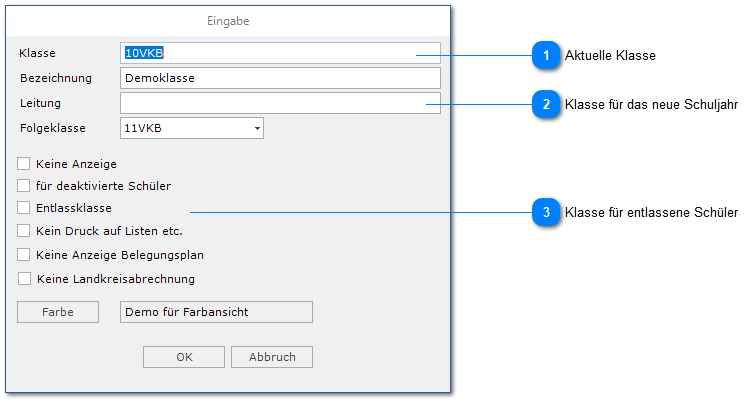Enable the Keine Anzeige checkbox

(x=25, y=162)
